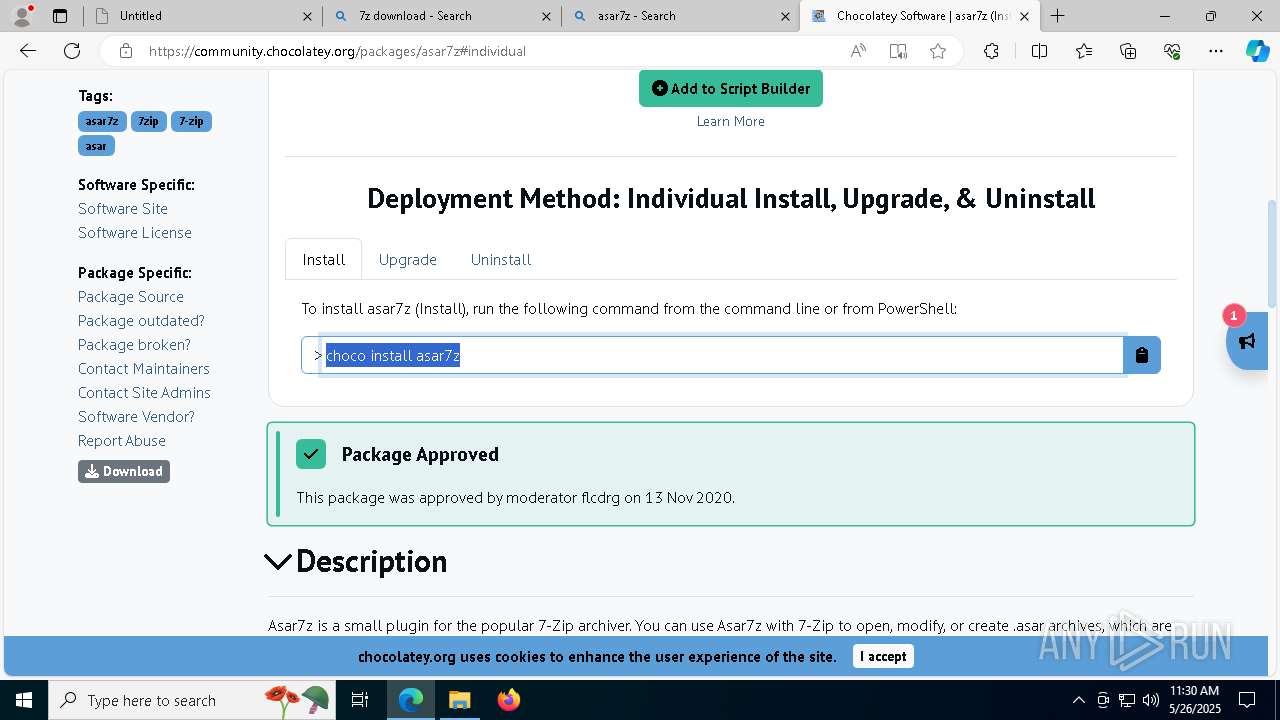
Task: Open the taskbar clock and date
Action: (x=1193, y=700)
